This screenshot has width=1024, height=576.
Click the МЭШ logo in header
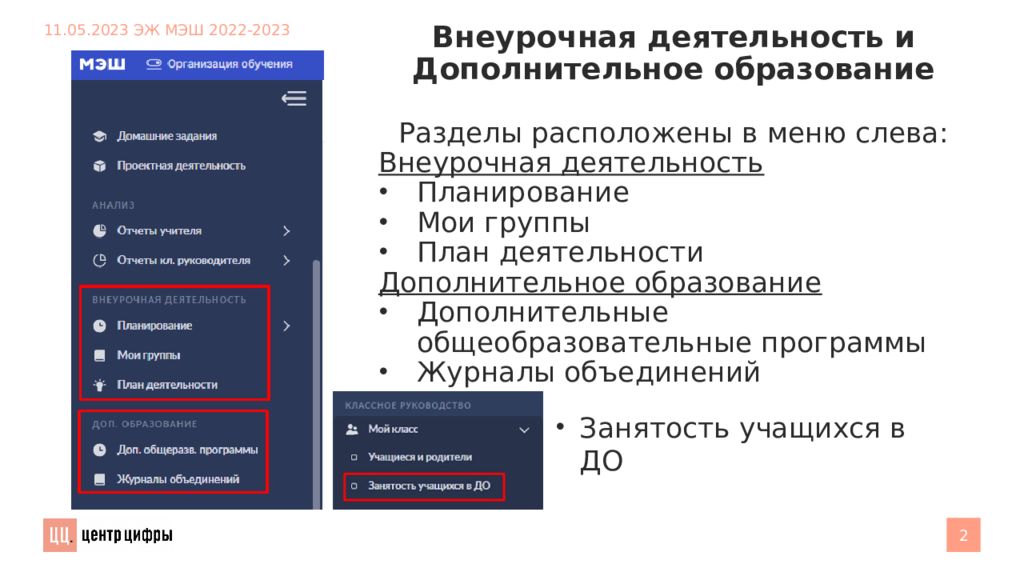click(x=102, y=64)
